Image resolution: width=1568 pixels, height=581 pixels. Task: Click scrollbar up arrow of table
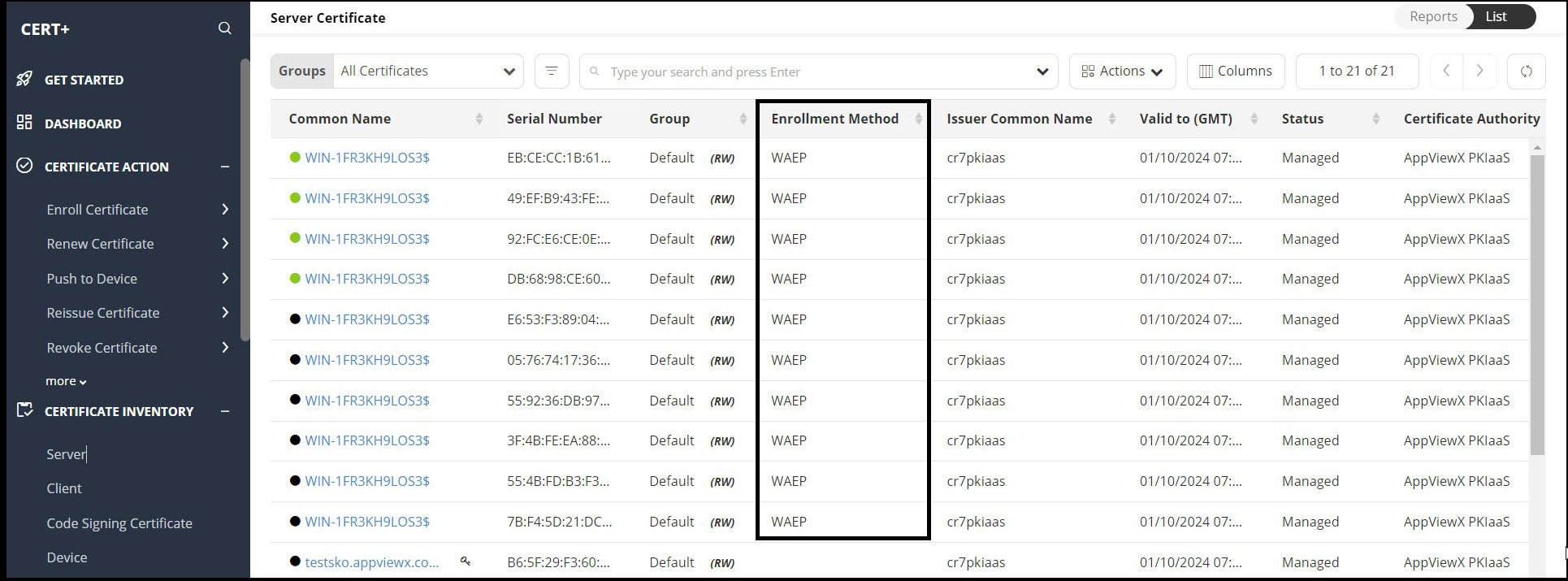click(1536, 147)
